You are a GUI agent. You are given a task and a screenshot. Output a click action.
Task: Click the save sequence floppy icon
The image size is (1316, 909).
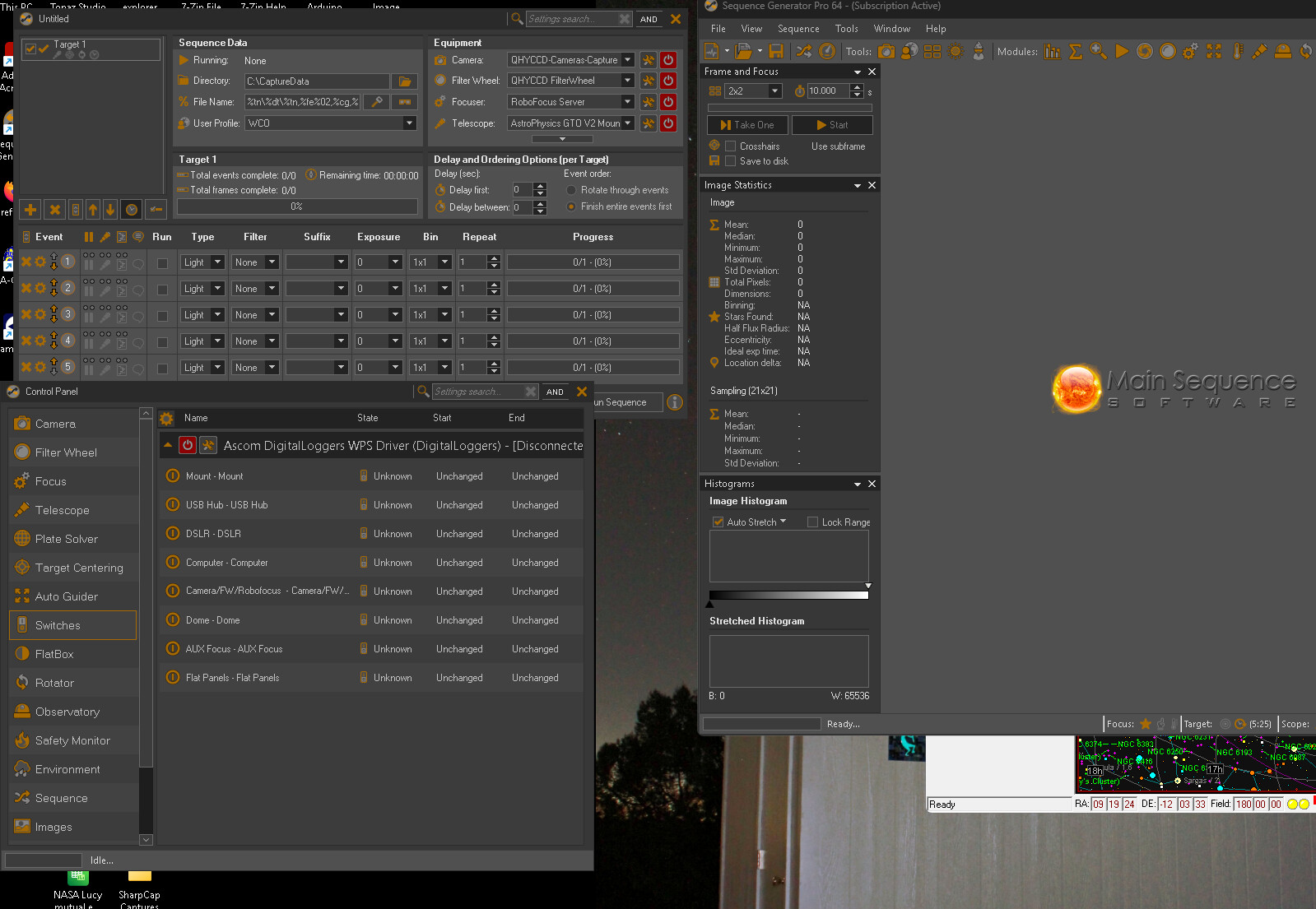pos(775,52)
